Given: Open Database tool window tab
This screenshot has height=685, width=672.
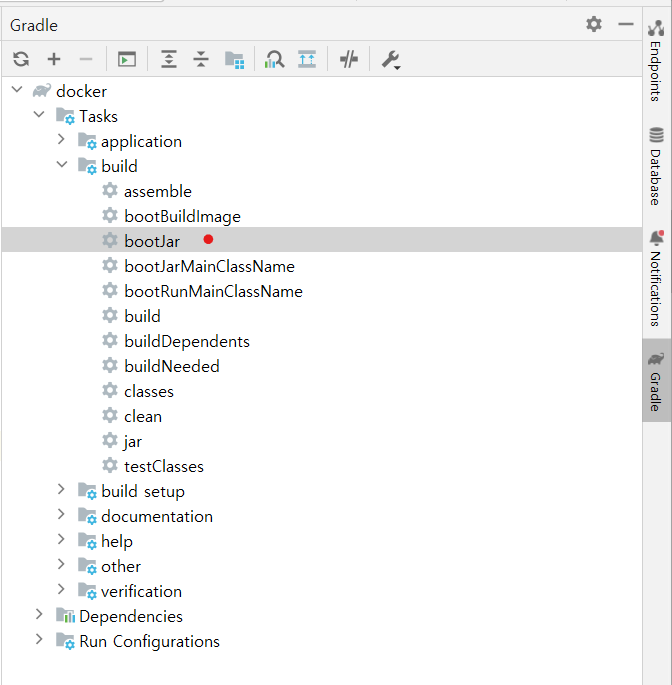Looking at the screenshot, I should tap(656, 167).
